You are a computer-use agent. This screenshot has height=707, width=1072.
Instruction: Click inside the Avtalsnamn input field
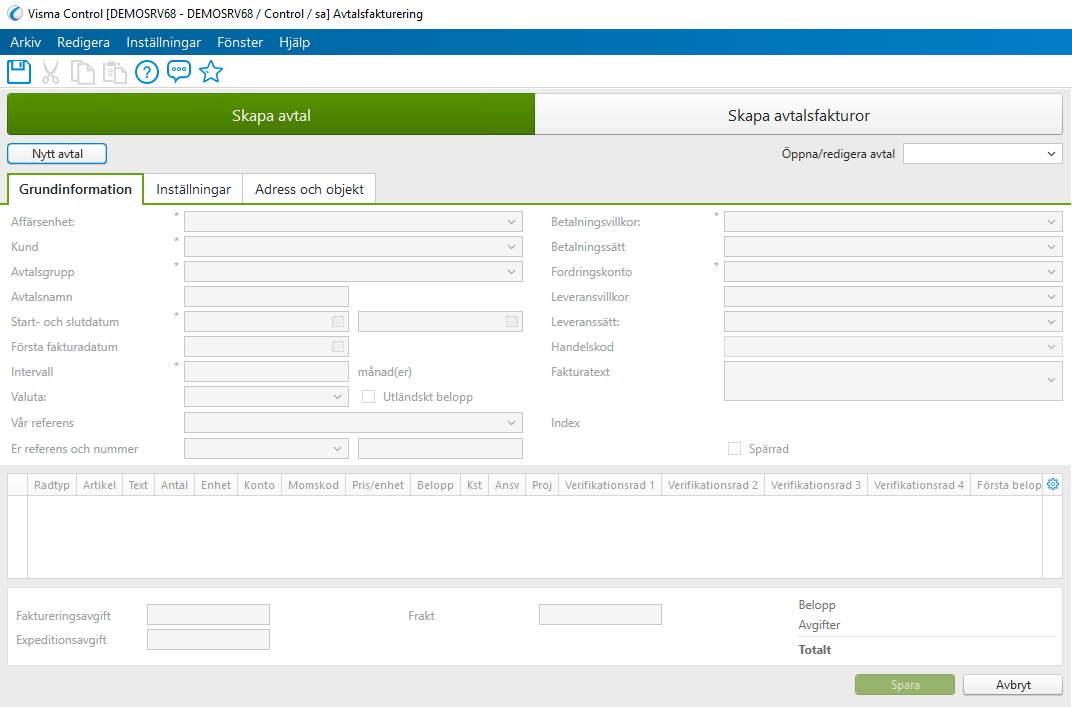pyautogui.click(x=265, y=296)
